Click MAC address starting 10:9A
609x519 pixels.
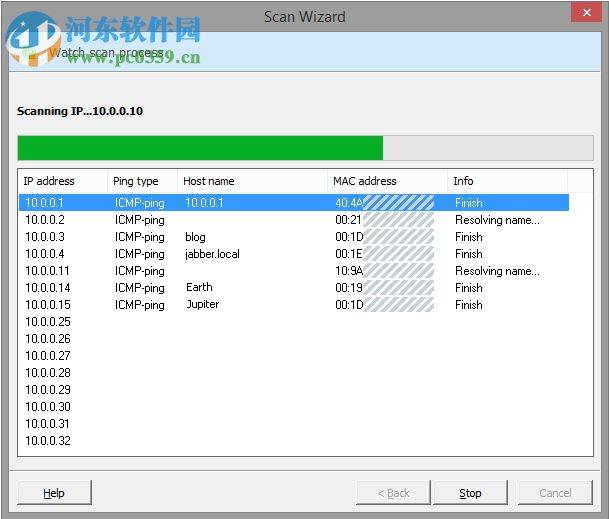pyautogui.click(x=384, y=271)
